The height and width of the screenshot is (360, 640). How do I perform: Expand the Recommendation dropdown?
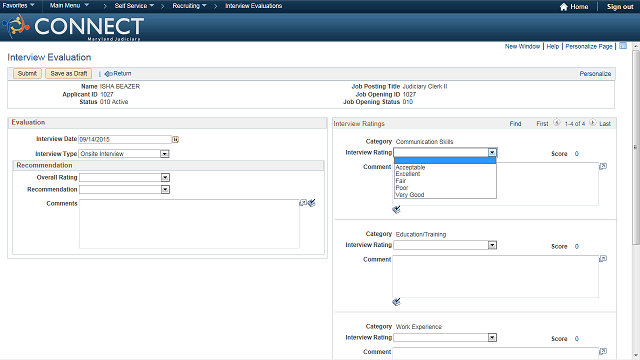165,189
